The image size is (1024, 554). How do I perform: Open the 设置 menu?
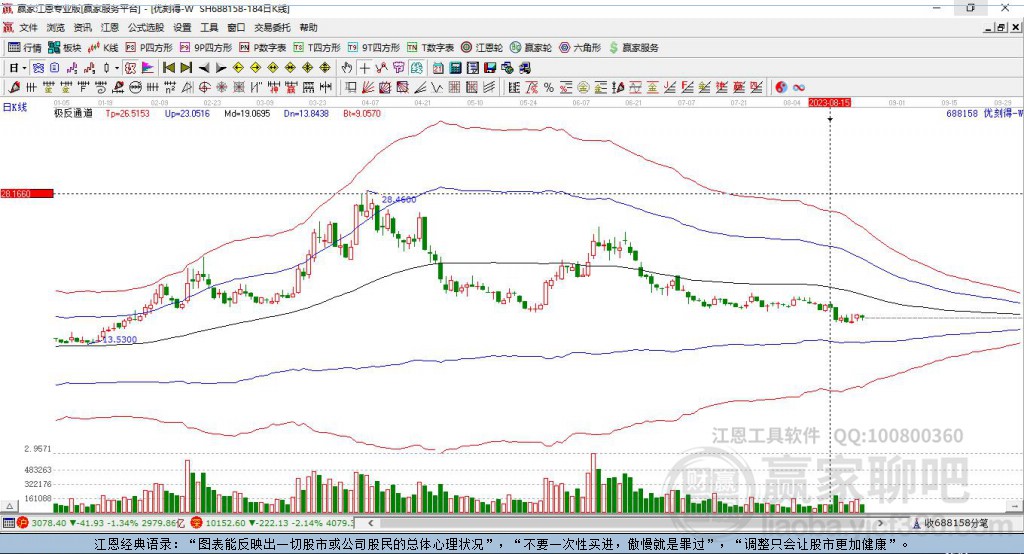pos(182,27)
